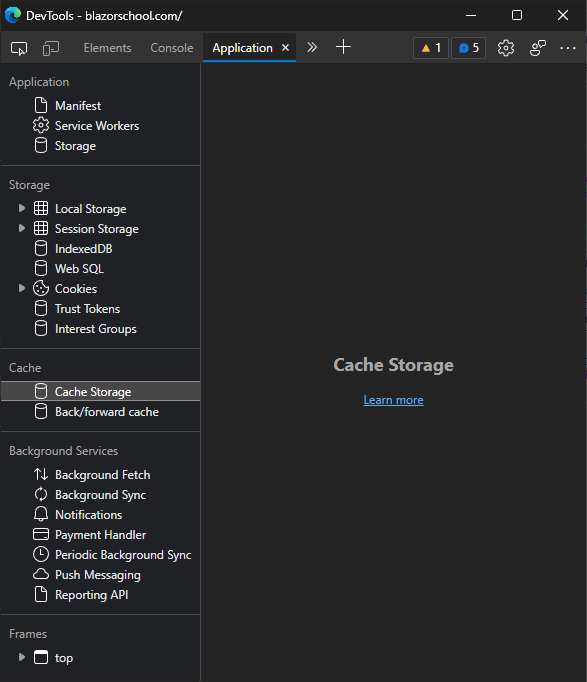This screenshot has width=587, height=682.
Task: Select the Cookies entry
Action: (x=76, y=289)
